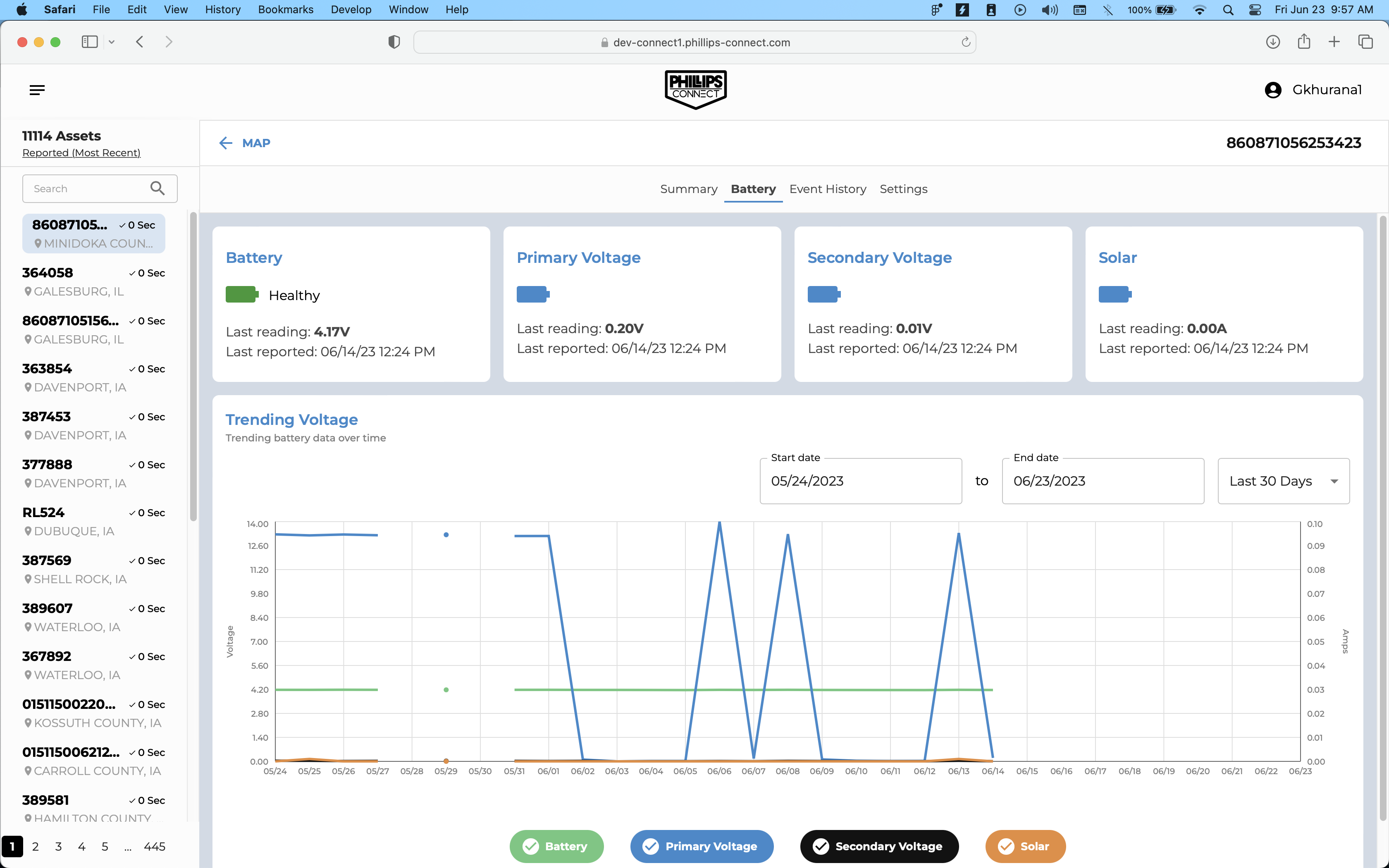The image size is (1389, 868).
Task: Open Spotlight search in menu bar
Action: click(x=1228, y=10)
